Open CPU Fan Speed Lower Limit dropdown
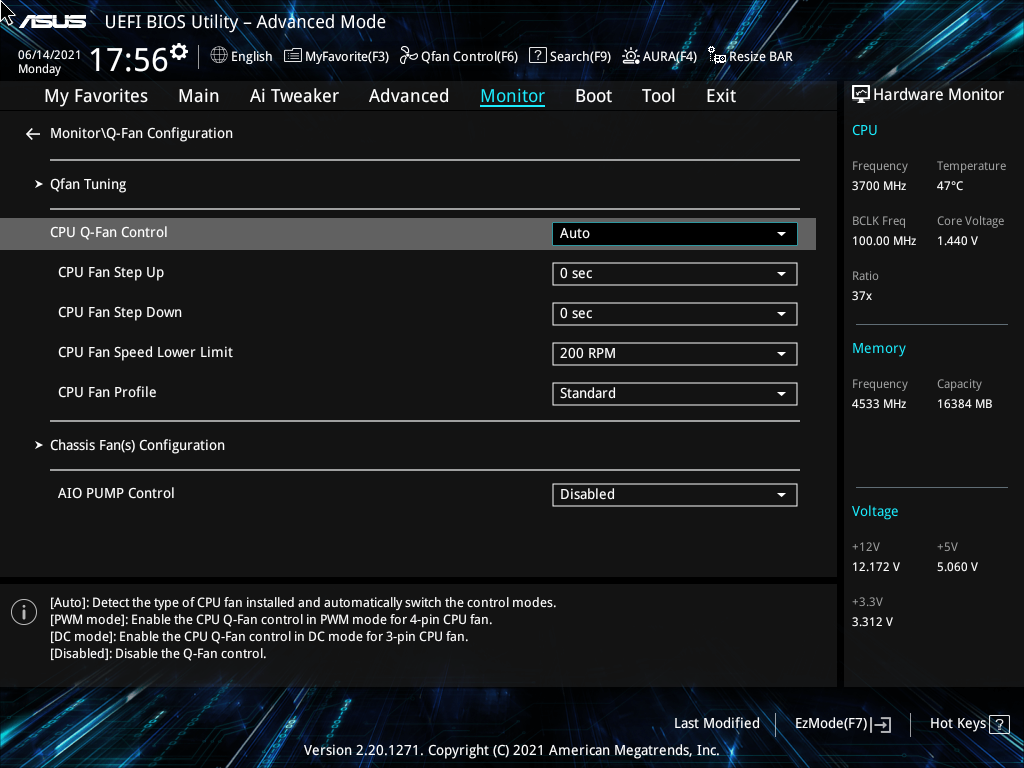The width and height of the screenshot is (1024, 768). 675,353
